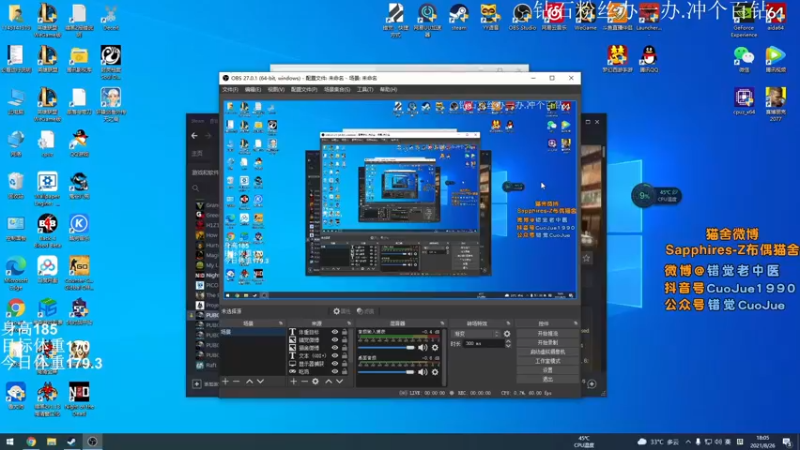Remove selected source with the minus icon

tap(304, 381)
